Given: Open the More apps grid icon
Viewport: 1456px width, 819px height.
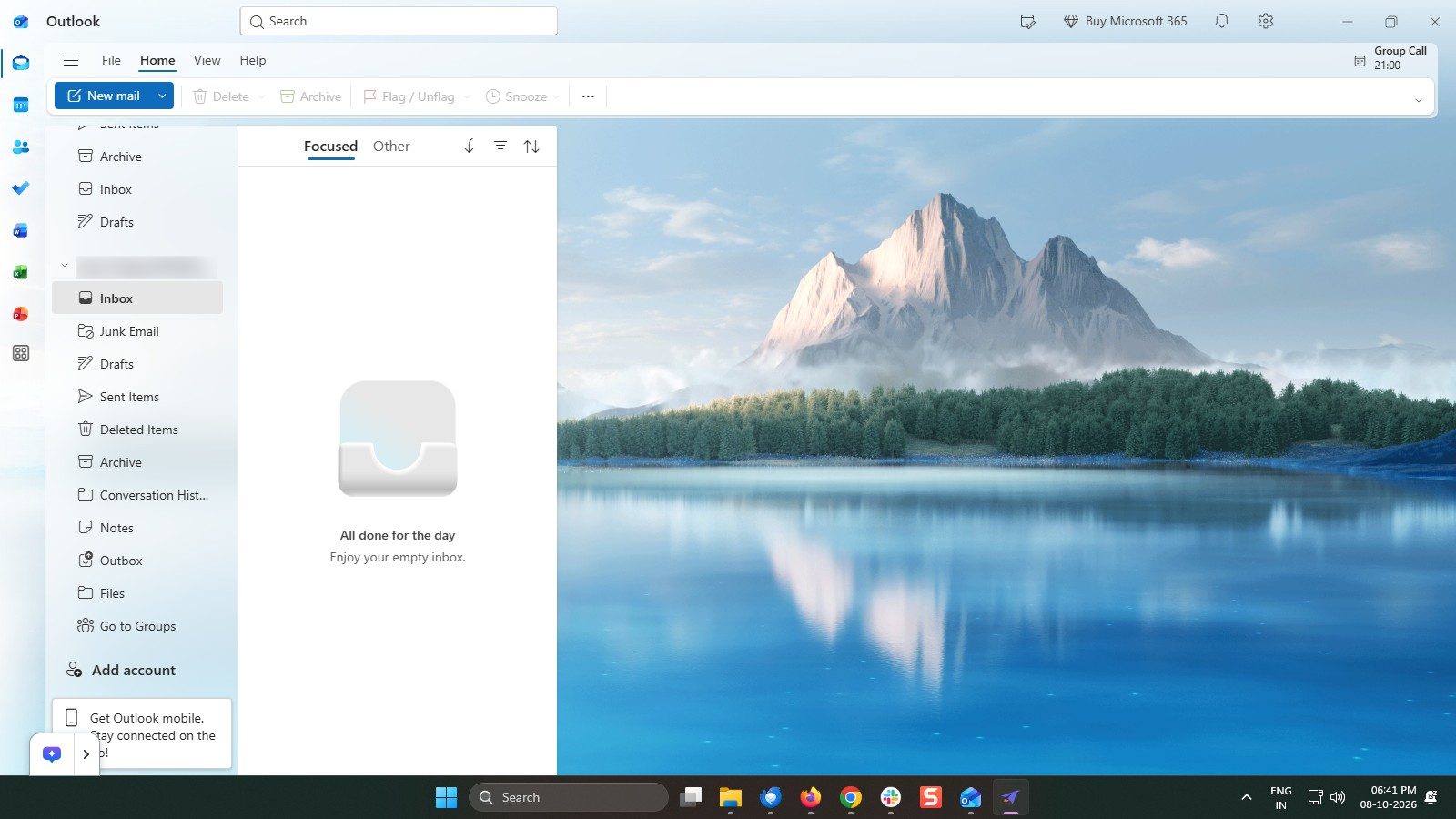Looking at the screenshot, I should (21, 353).
